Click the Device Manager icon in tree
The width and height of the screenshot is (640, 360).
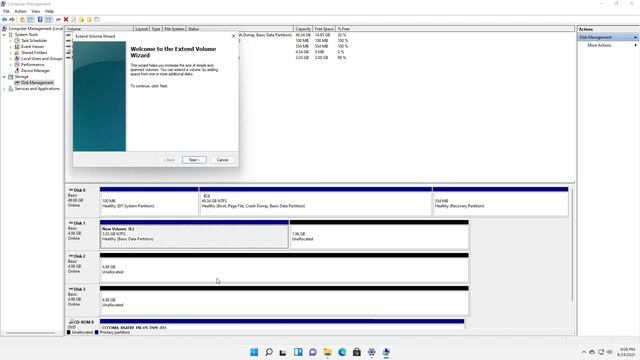click(x=17, y=71)
